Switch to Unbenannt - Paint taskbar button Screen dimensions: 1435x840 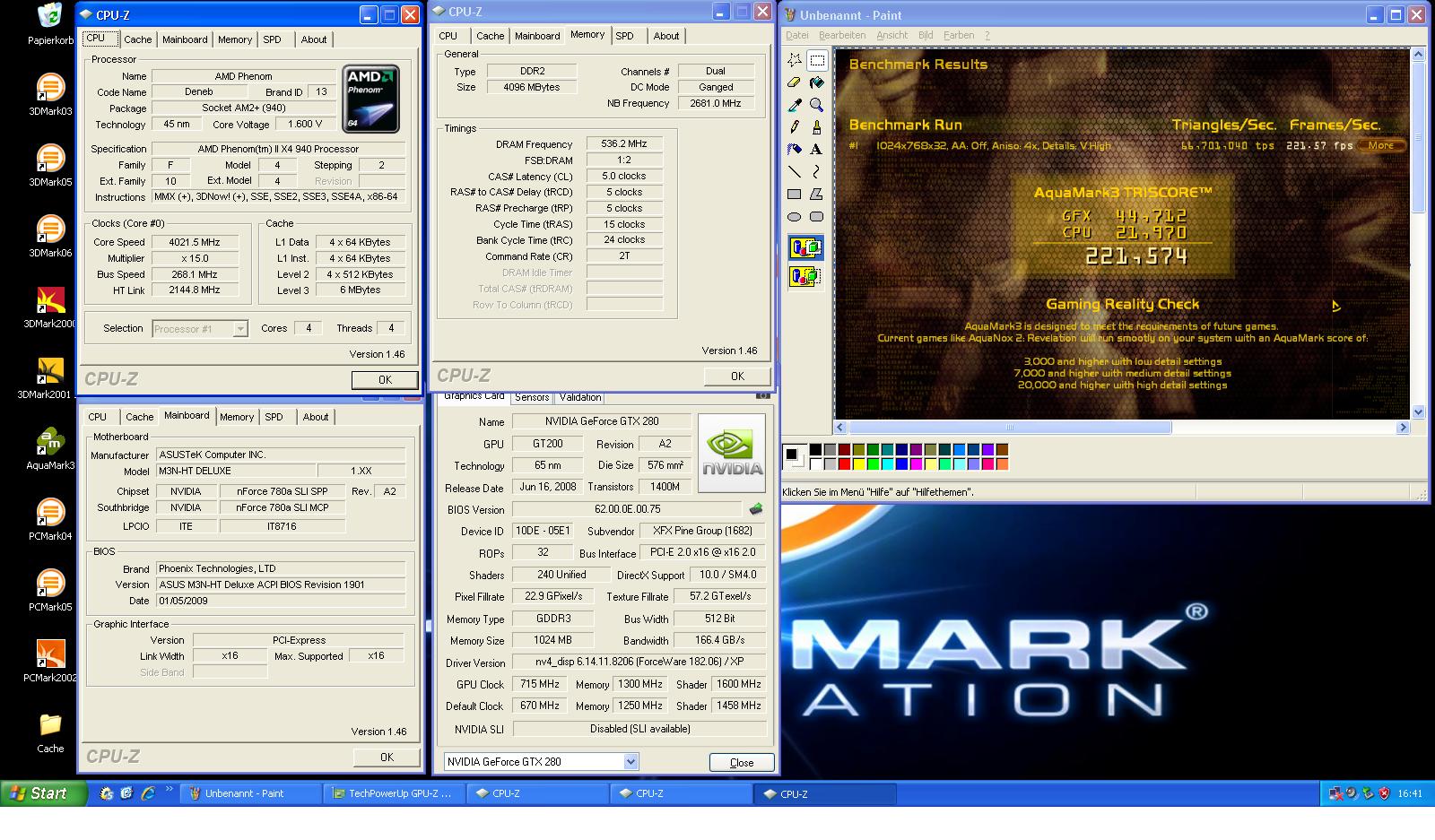250,793
